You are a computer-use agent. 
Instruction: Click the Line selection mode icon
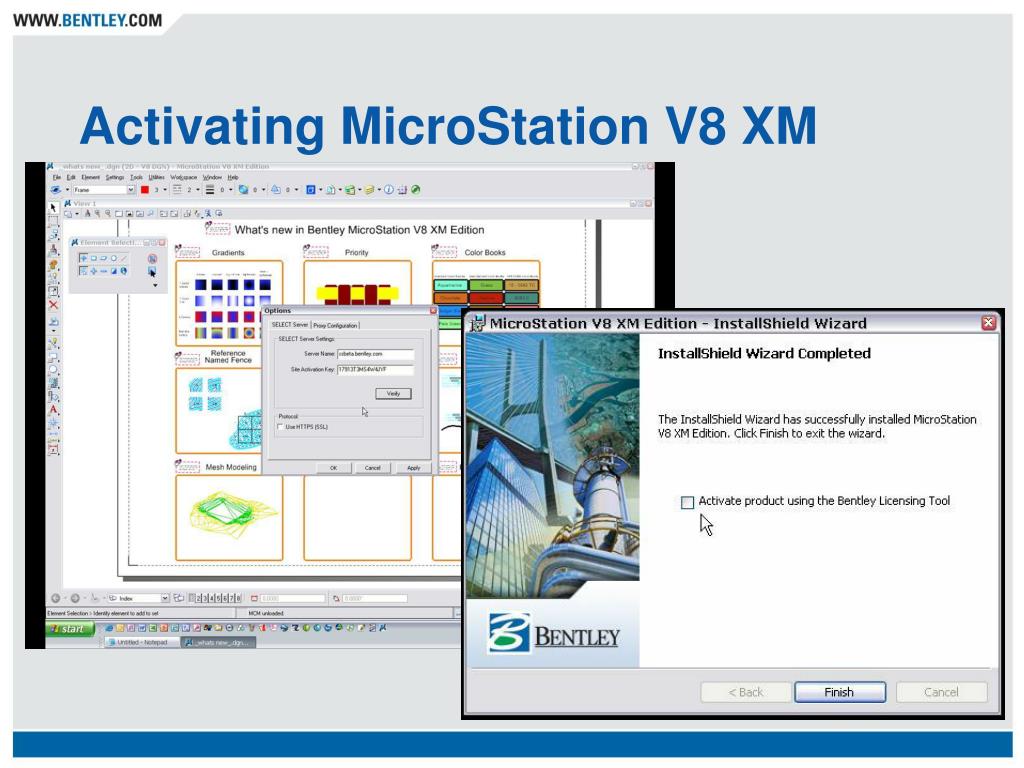point(124,258)
